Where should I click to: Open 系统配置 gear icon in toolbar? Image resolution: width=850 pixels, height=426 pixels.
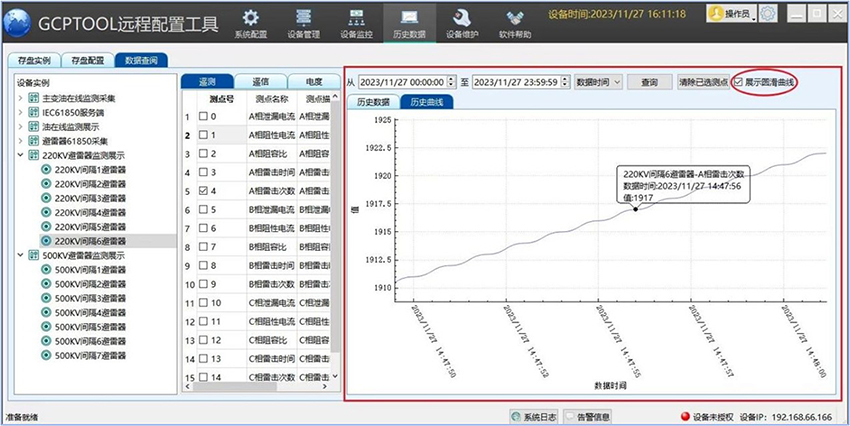(251, 17)
